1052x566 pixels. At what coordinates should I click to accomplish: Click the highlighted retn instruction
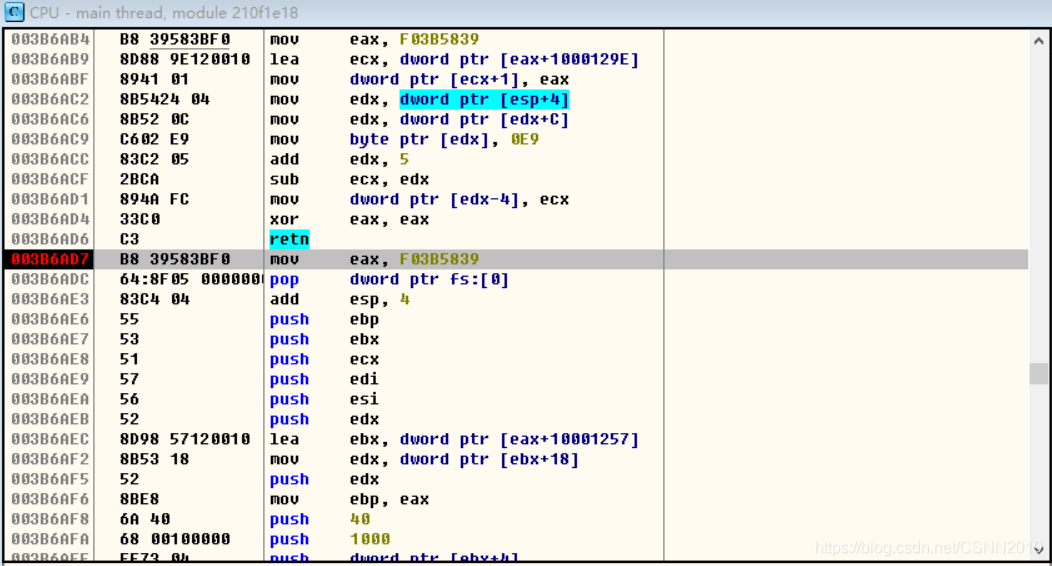click(x=289, y=239)
